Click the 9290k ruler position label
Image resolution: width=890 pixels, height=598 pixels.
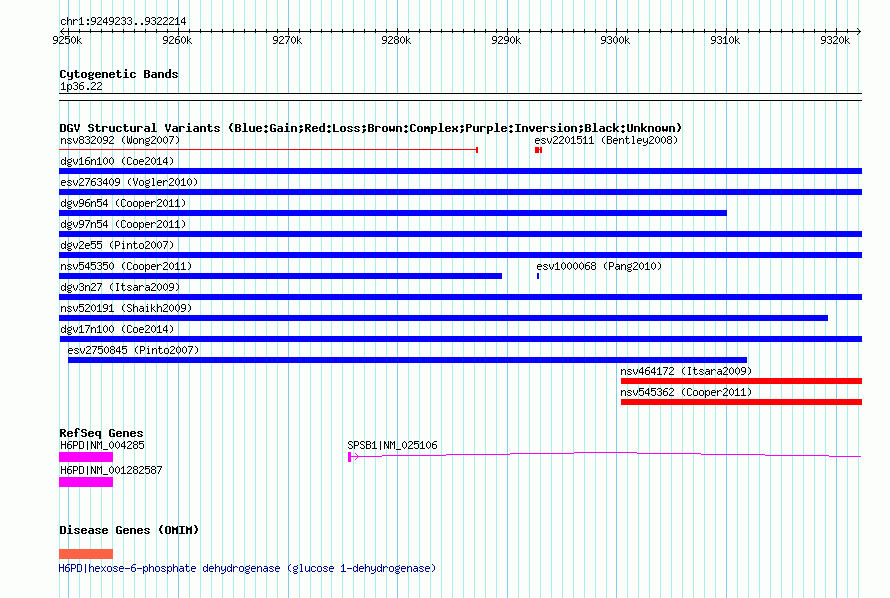[x=506, y=40]
